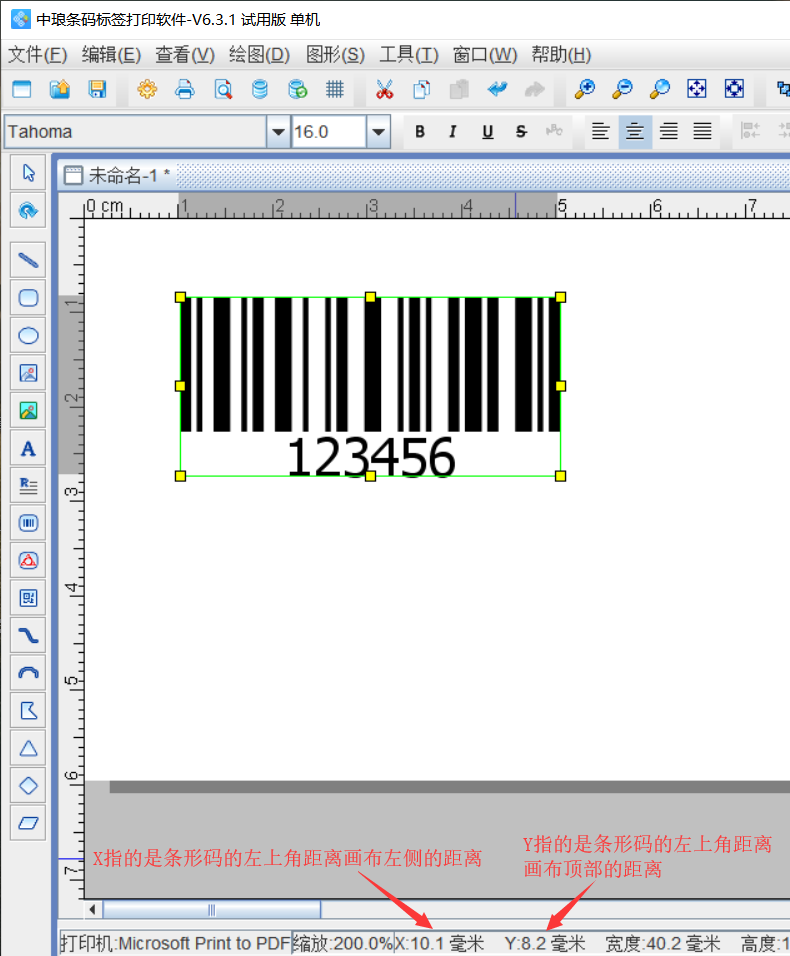Image resolution: width=790 pixels, height=956 pixels.
Task: Toggle strikethrough formatting
Action: coord(521,132)
